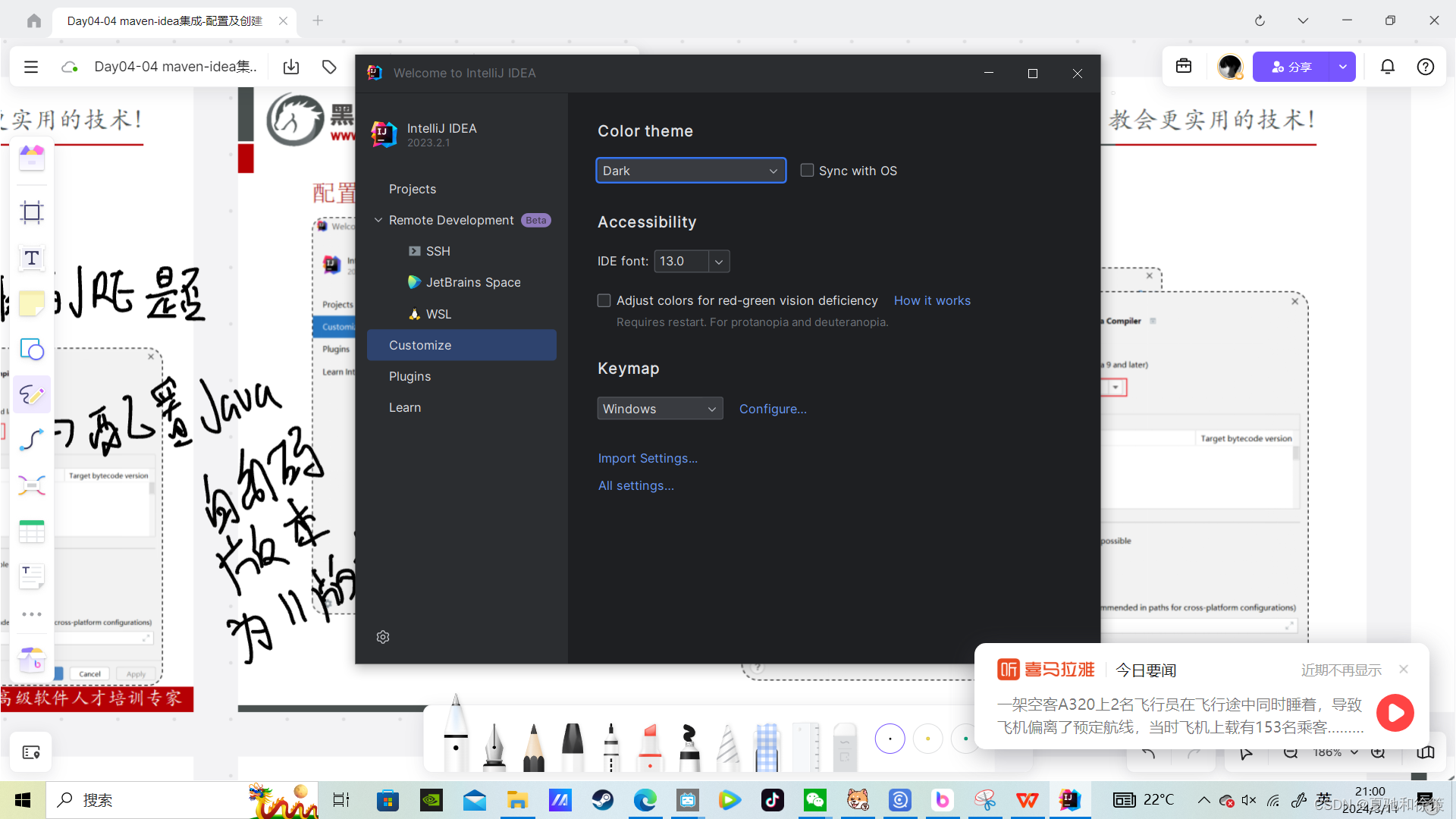Select the sticky note tool in sidebar
1456x819 pixels.
click(x=32, y=303)
